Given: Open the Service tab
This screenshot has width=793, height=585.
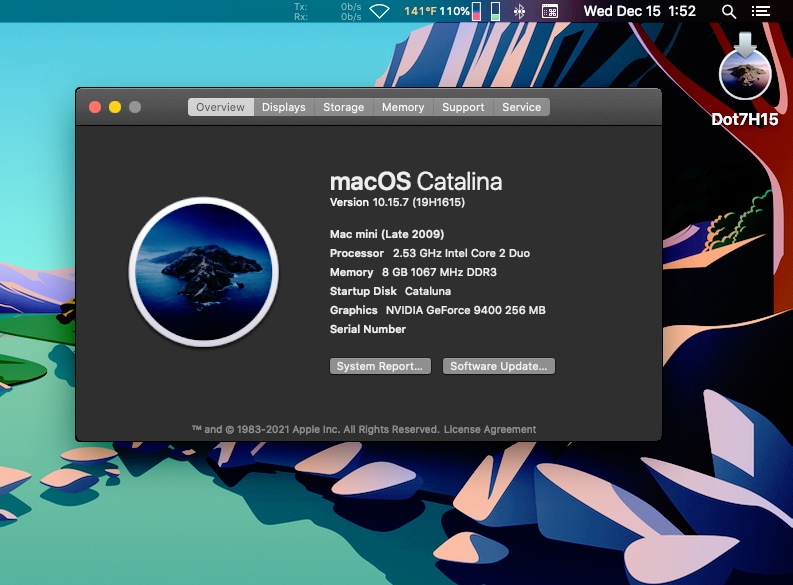Looking at the screenshot, I should (521, 107).
